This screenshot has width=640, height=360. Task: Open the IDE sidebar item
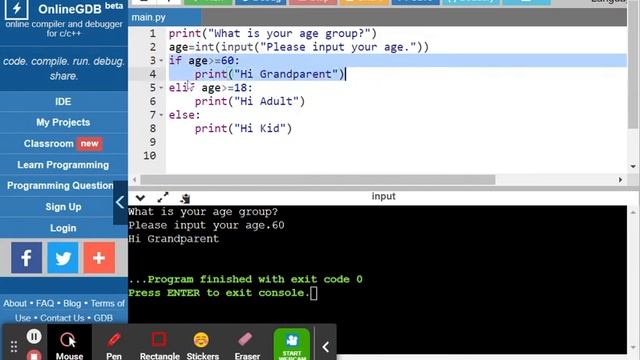(63, 102)
